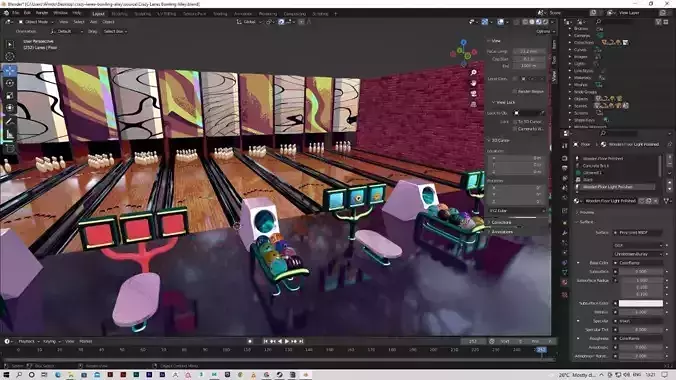
Task: Open the Object Mode dropdown
Action: point(36,22)
